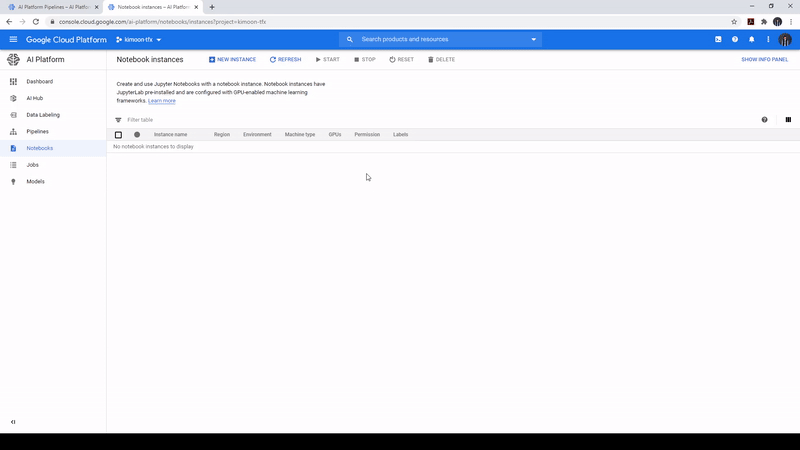The image size is (800, 450).
Task: Bookmark this page with star icon
Action: 734,22
